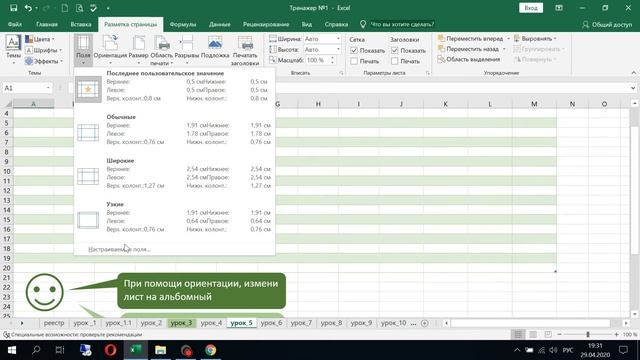Click the Tell Me search box
Screen dimensions: 640x360
(x=397, y=24)
